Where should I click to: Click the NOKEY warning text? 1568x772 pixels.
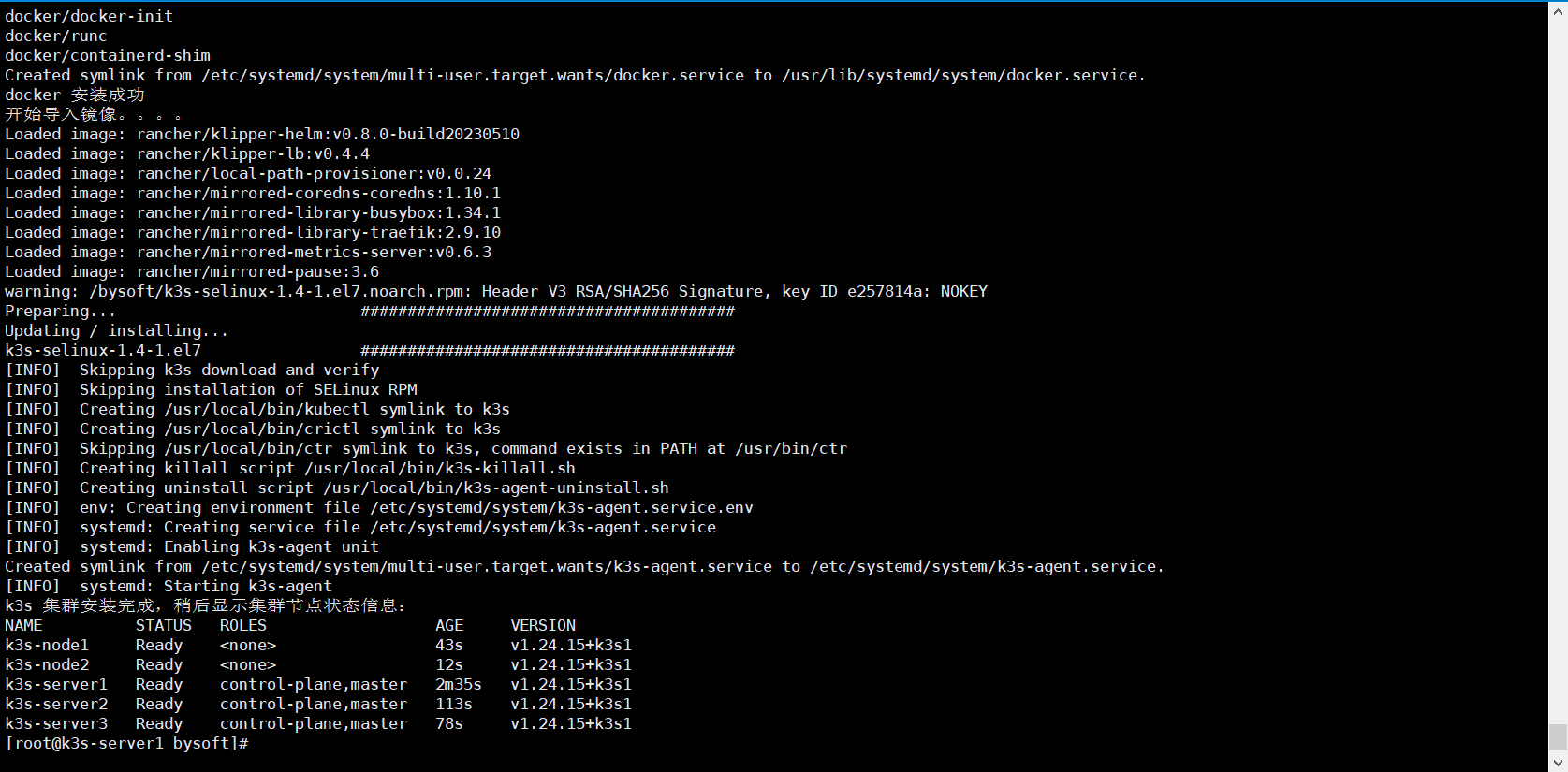[963, 291]
